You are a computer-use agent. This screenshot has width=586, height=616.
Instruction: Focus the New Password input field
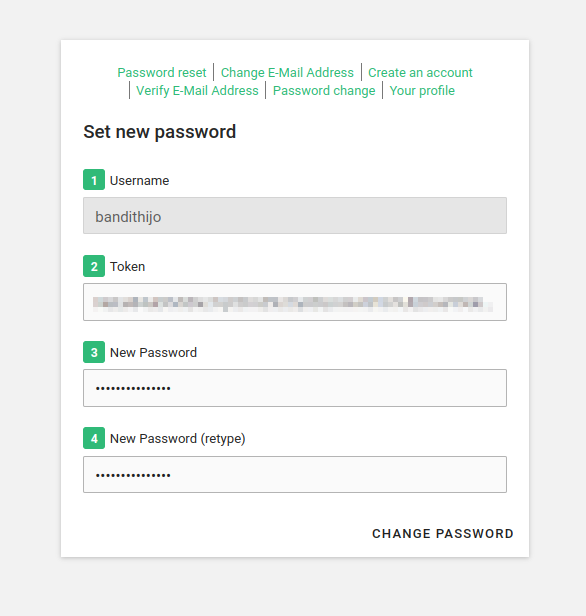[x=295, y=388]
